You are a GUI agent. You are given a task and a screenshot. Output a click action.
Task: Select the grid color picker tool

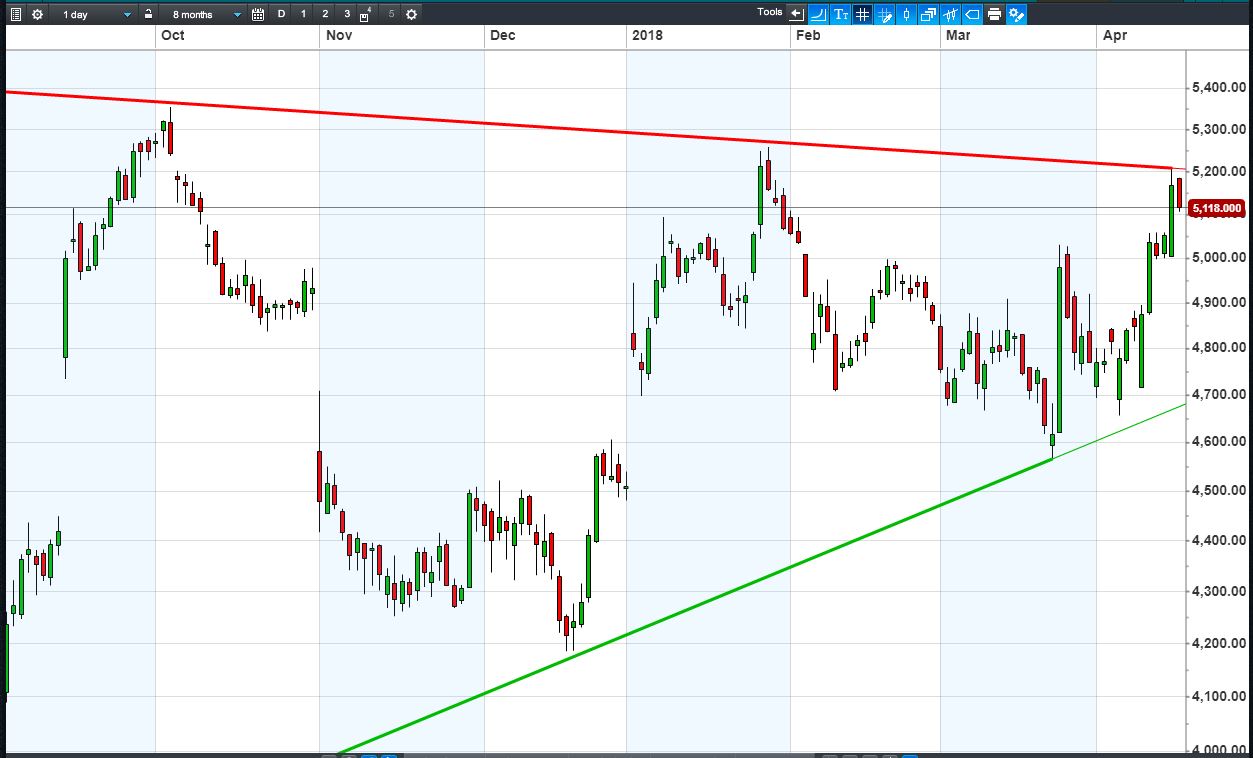885,14
